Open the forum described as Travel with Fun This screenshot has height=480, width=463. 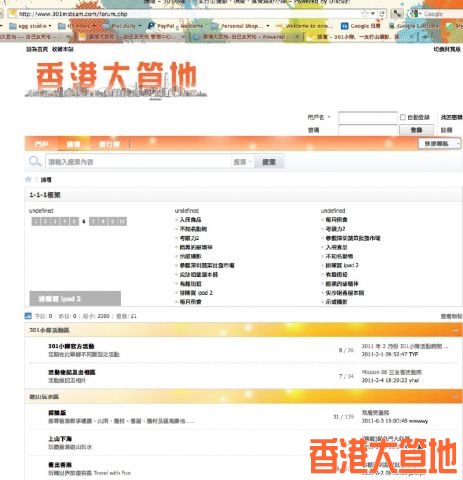click(60, 465)
